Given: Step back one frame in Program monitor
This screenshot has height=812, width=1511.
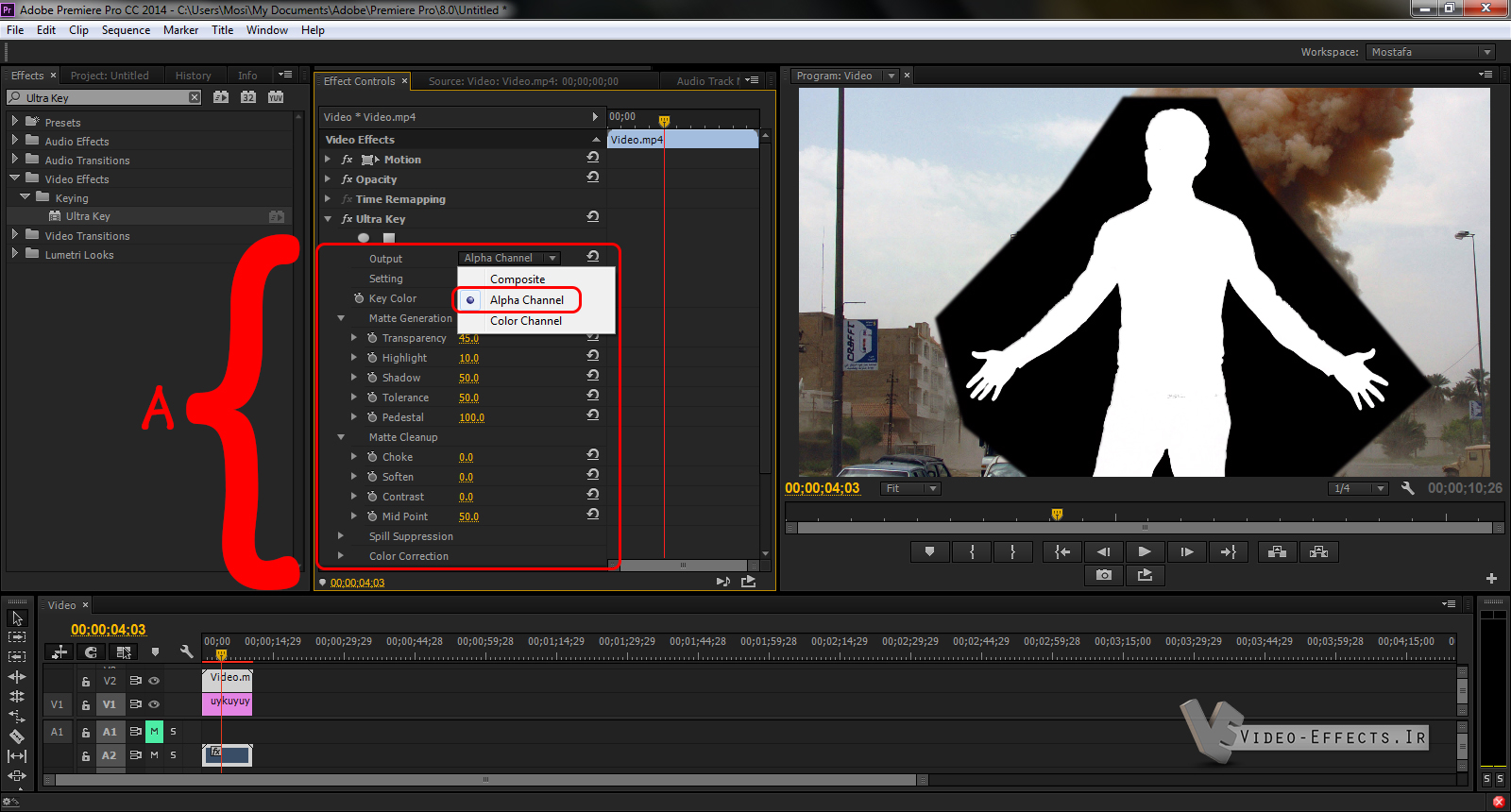Looking at the screenshot, I should pos(1103,552).
